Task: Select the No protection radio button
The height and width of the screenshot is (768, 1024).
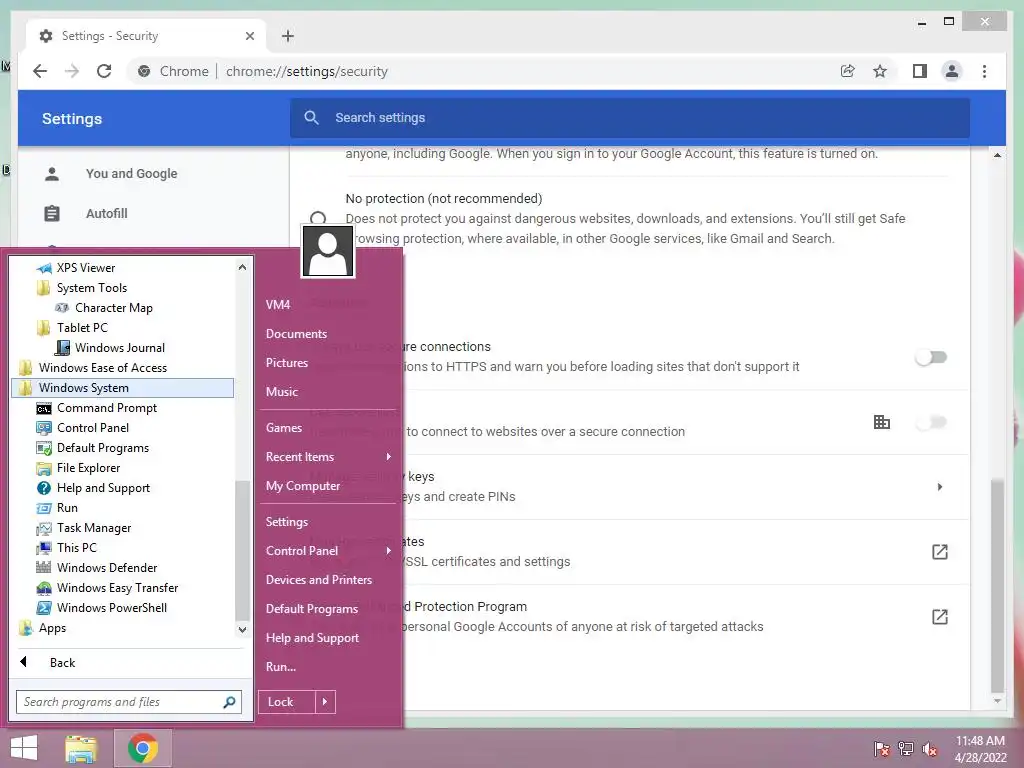Action: (x=317, y=219)
